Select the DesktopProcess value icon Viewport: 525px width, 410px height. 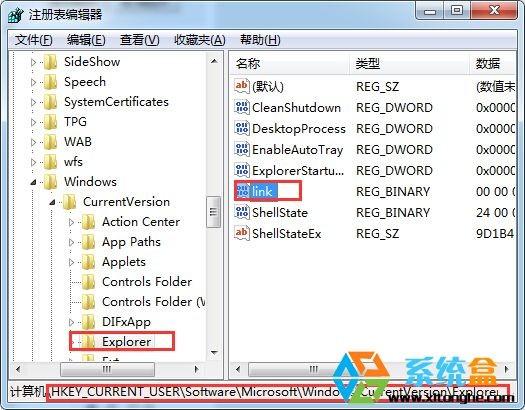pos(242,129)
